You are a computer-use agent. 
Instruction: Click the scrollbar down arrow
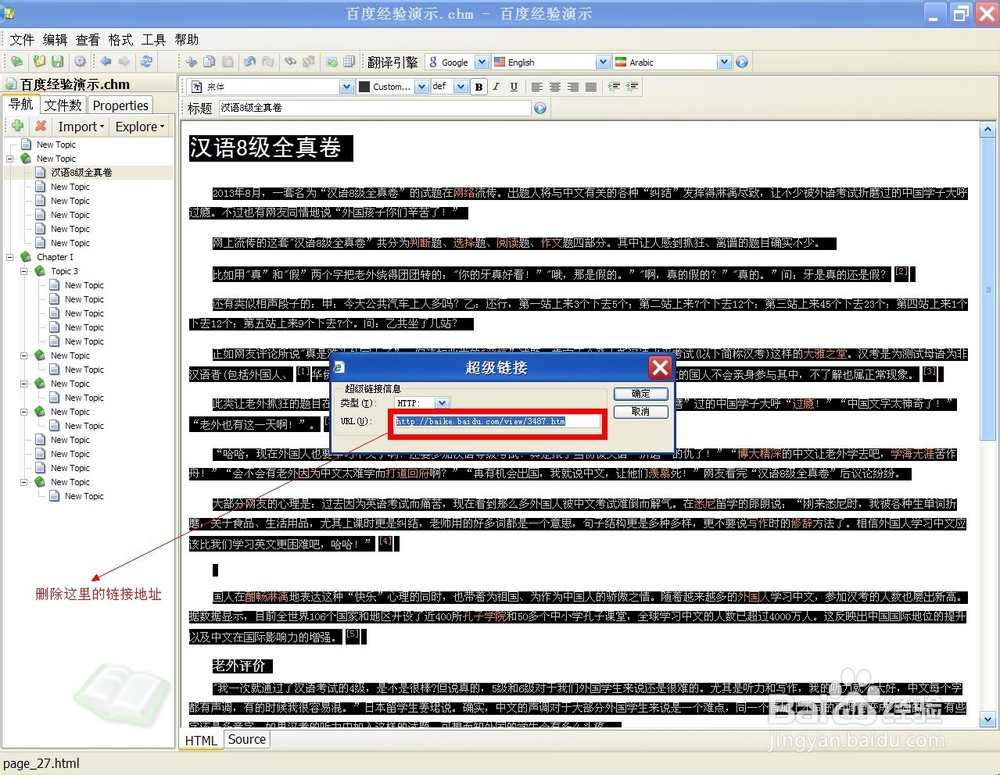[987, 720]
